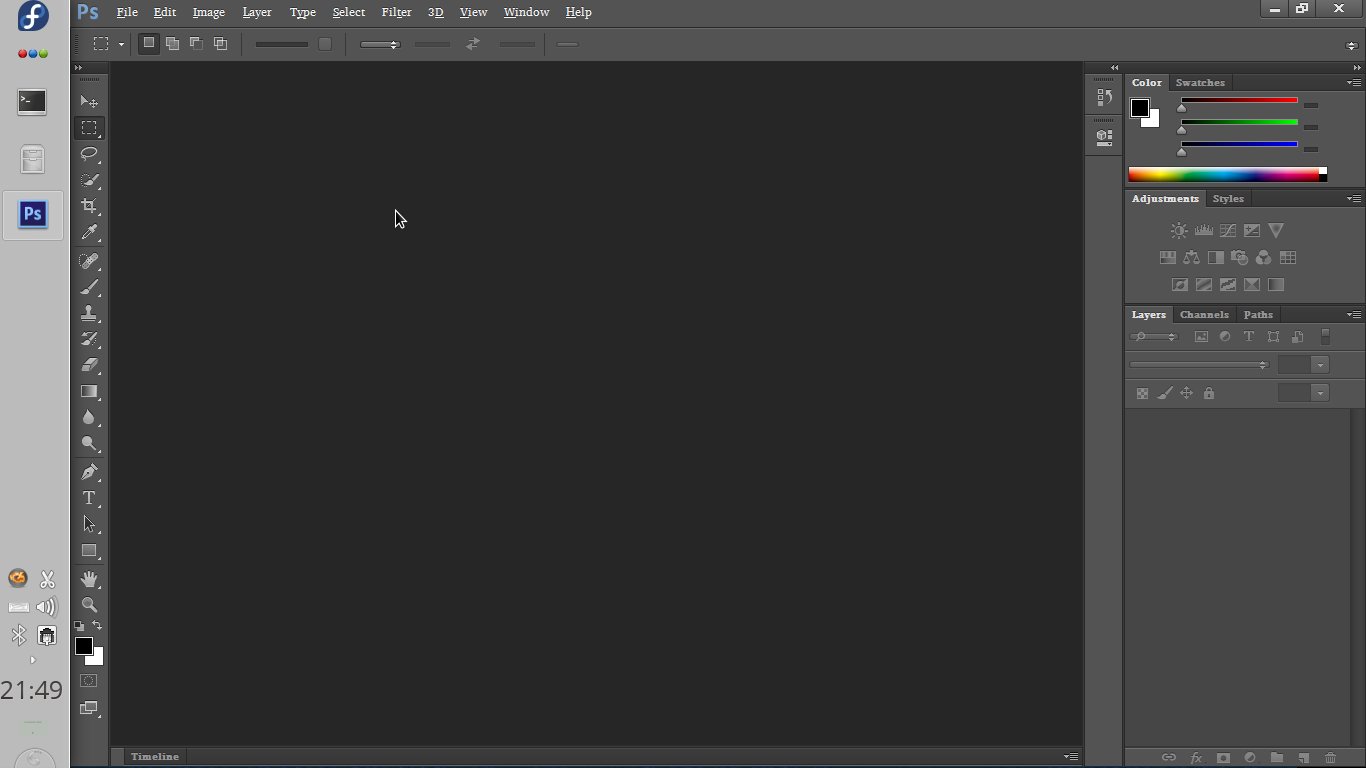1366x768 pixels.
Task: Select the Eyedropper tool
Action: tap(89, 232)
